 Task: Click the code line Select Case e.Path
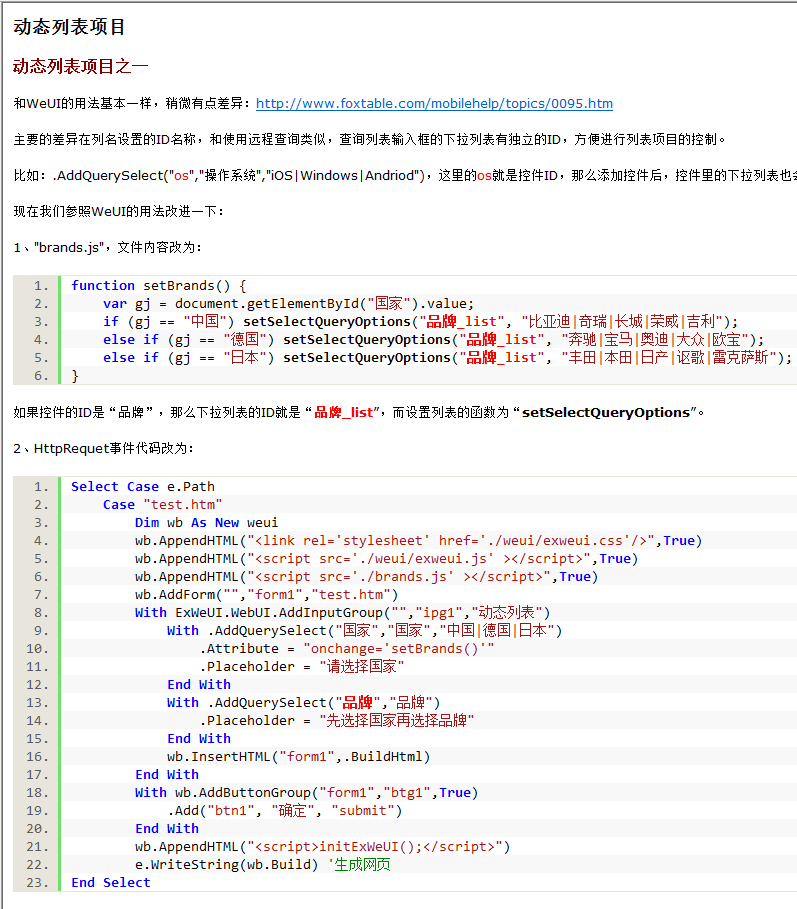coord(143,486)
